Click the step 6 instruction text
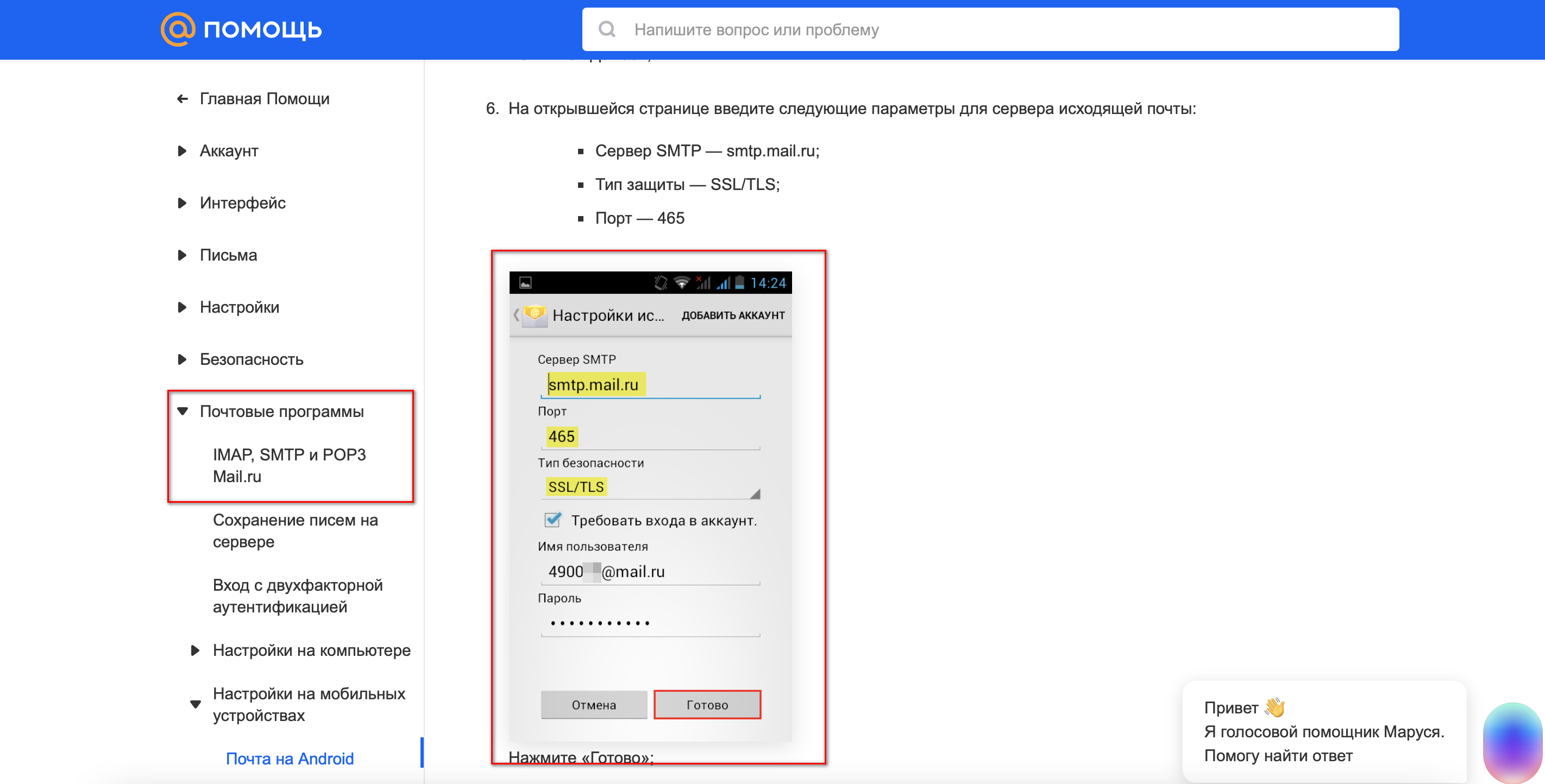Image resolution: width=1545 pixels, height=784 pixels. pos(852,109)
